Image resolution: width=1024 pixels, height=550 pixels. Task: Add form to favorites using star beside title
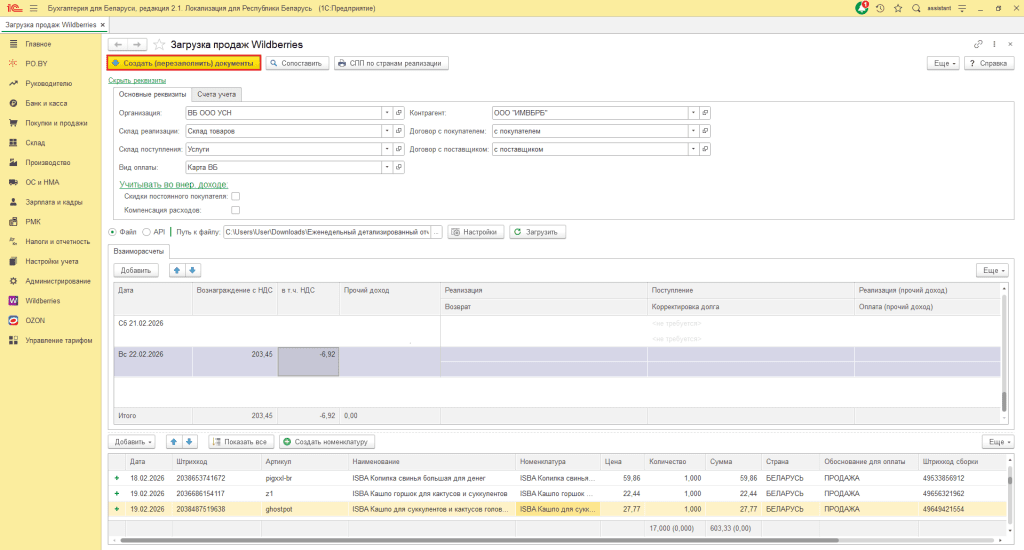click(x=159, y=45)
